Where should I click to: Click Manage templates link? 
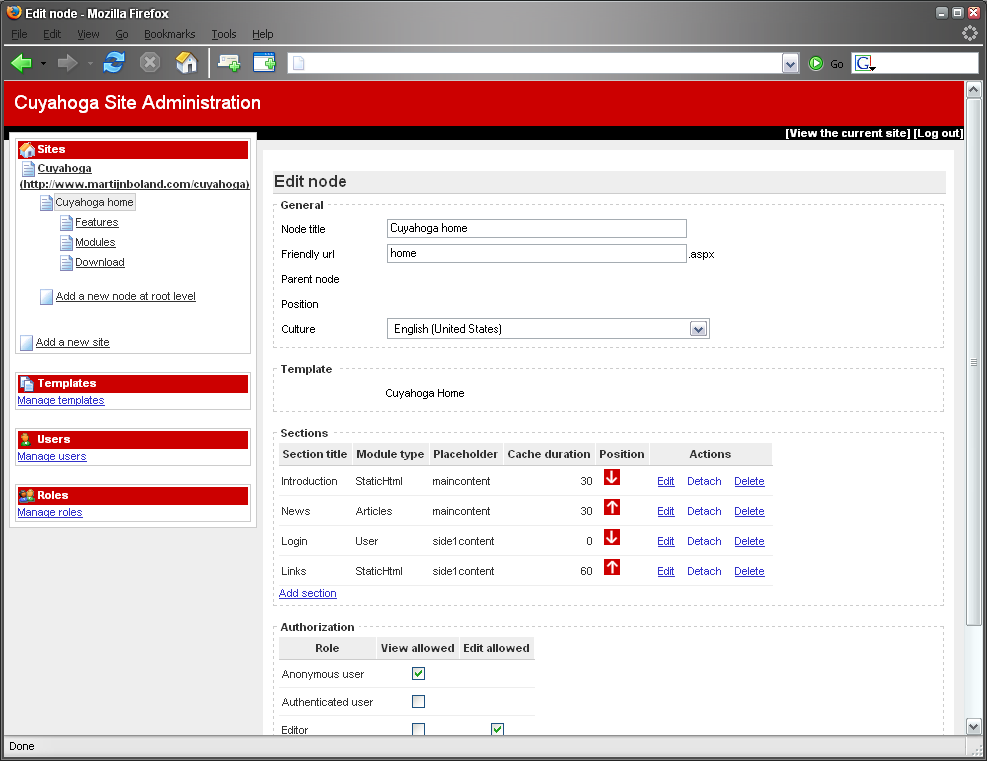61,400
